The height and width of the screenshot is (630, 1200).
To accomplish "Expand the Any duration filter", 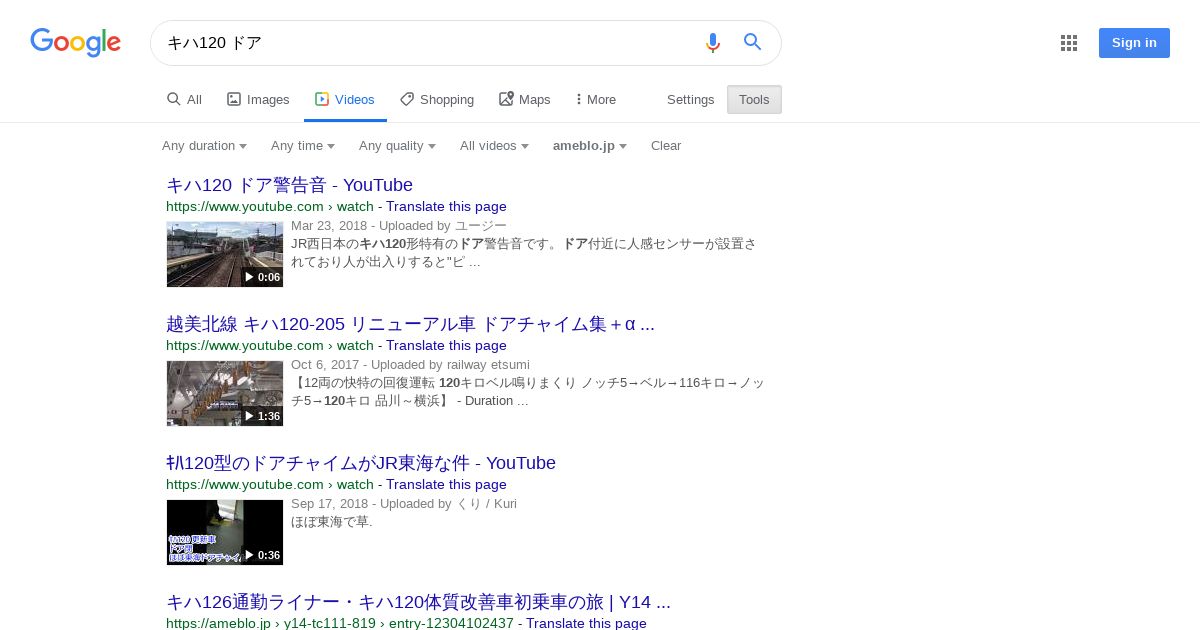I will (204, 146).
